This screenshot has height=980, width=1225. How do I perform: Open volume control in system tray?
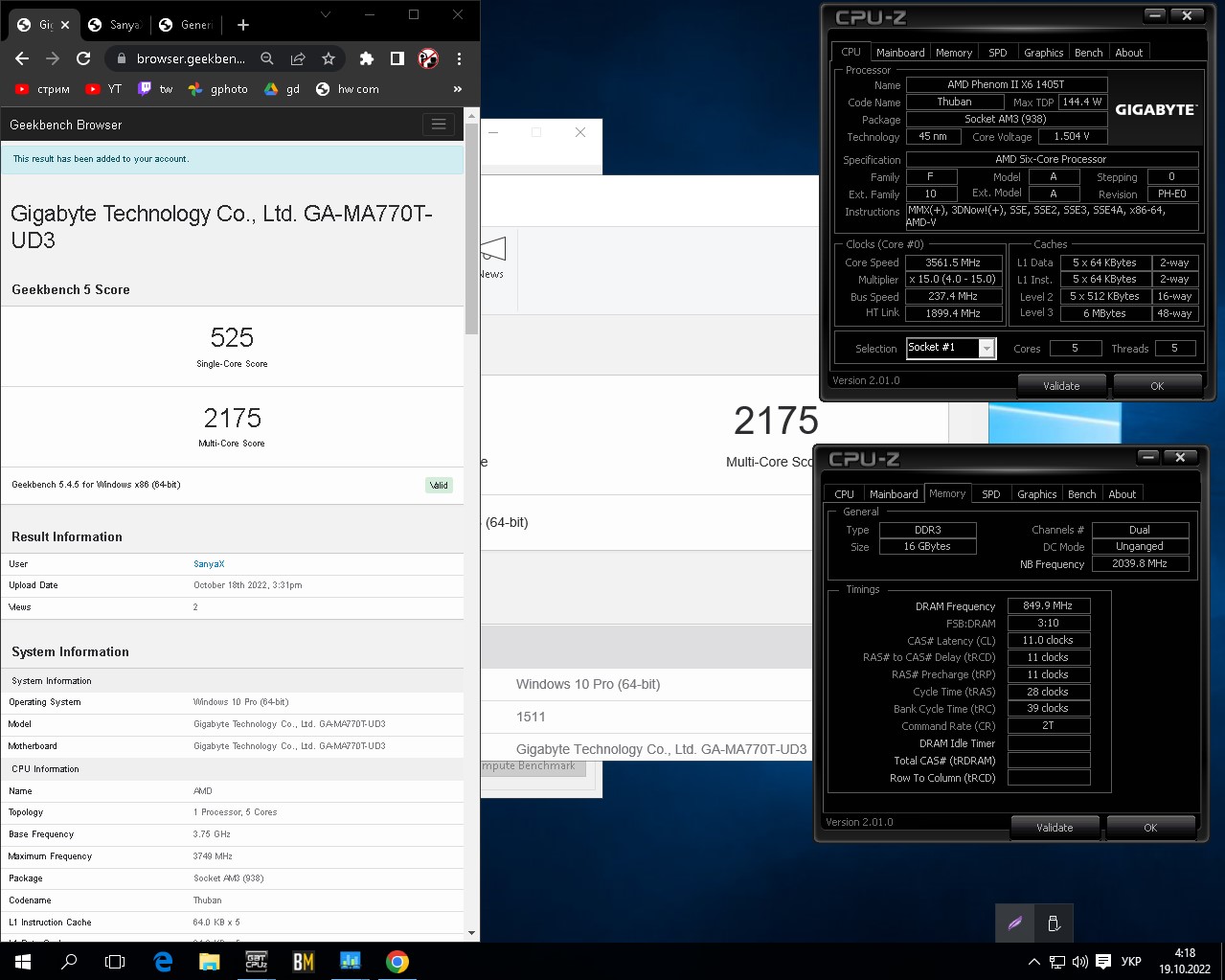click(x=1079, y=962)
